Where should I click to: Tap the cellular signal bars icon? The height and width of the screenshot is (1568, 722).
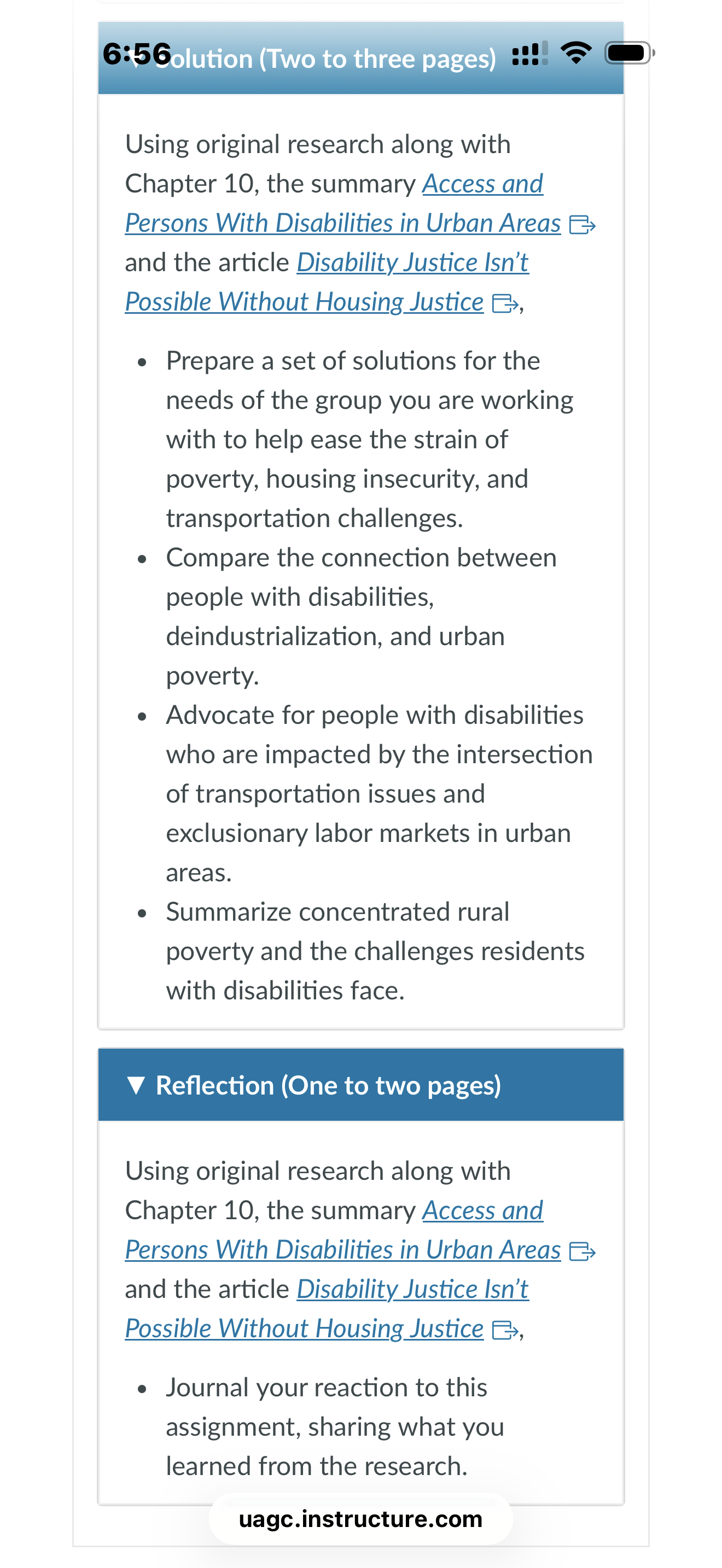(530, 53)
